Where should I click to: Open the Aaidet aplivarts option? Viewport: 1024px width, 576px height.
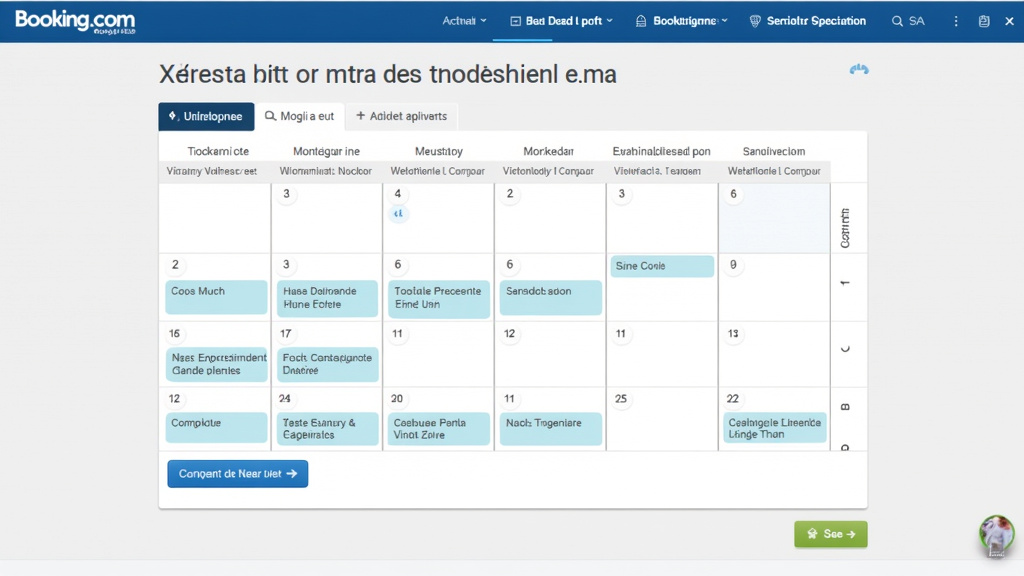[x=403, y=116]
